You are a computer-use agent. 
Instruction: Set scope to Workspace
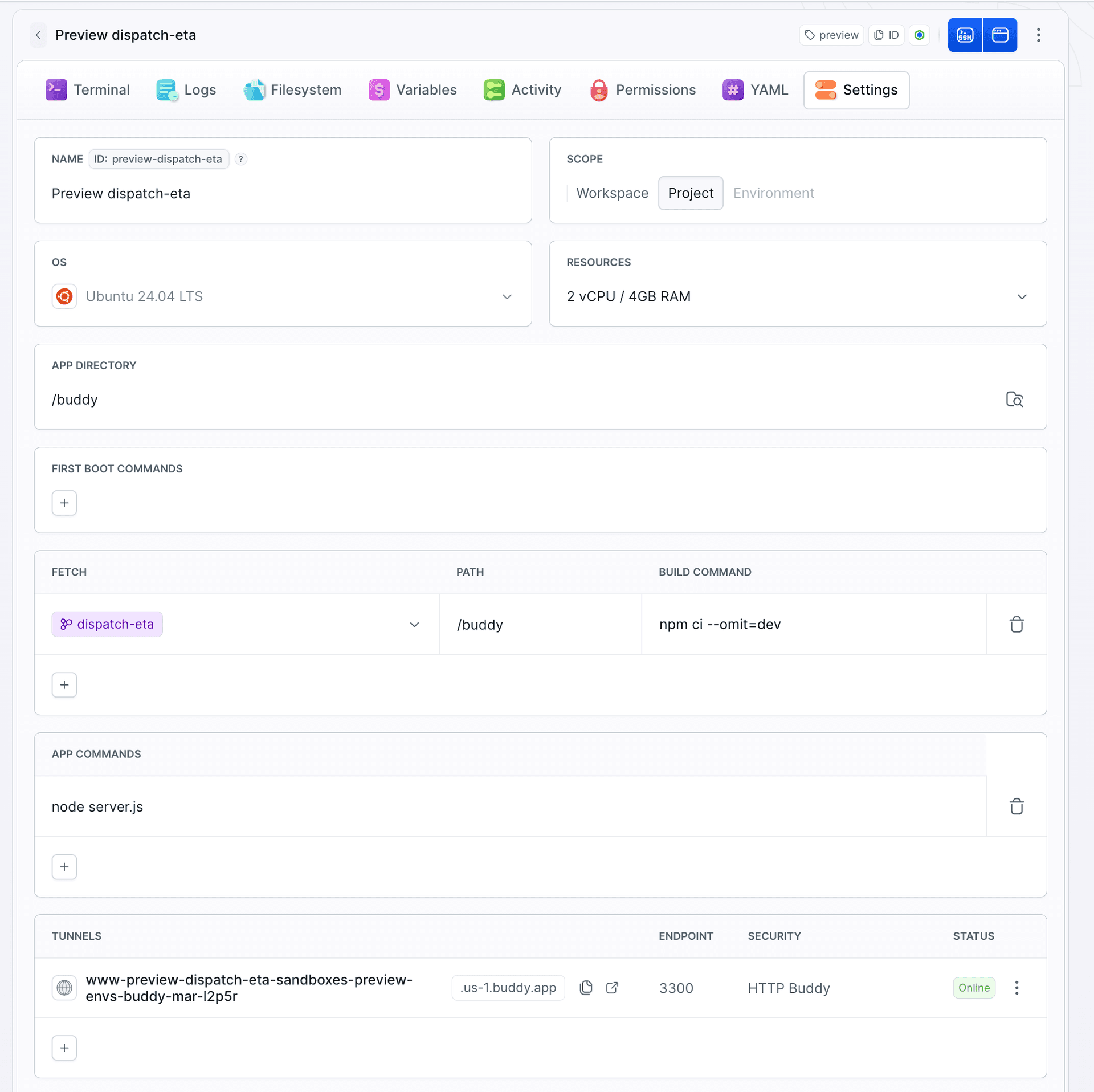point(612,193)
